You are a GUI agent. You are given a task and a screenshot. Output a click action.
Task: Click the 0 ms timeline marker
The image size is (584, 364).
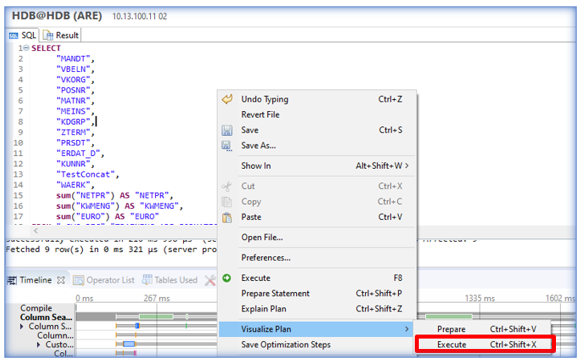click(x=84, y=298)
